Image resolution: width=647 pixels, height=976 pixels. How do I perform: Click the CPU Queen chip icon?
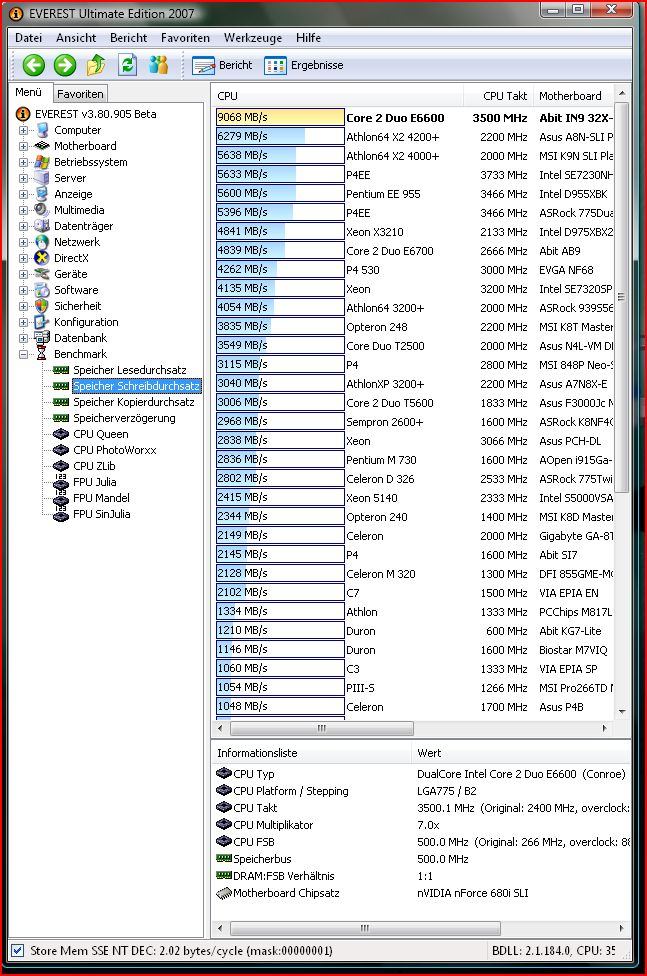coord(61,434)
